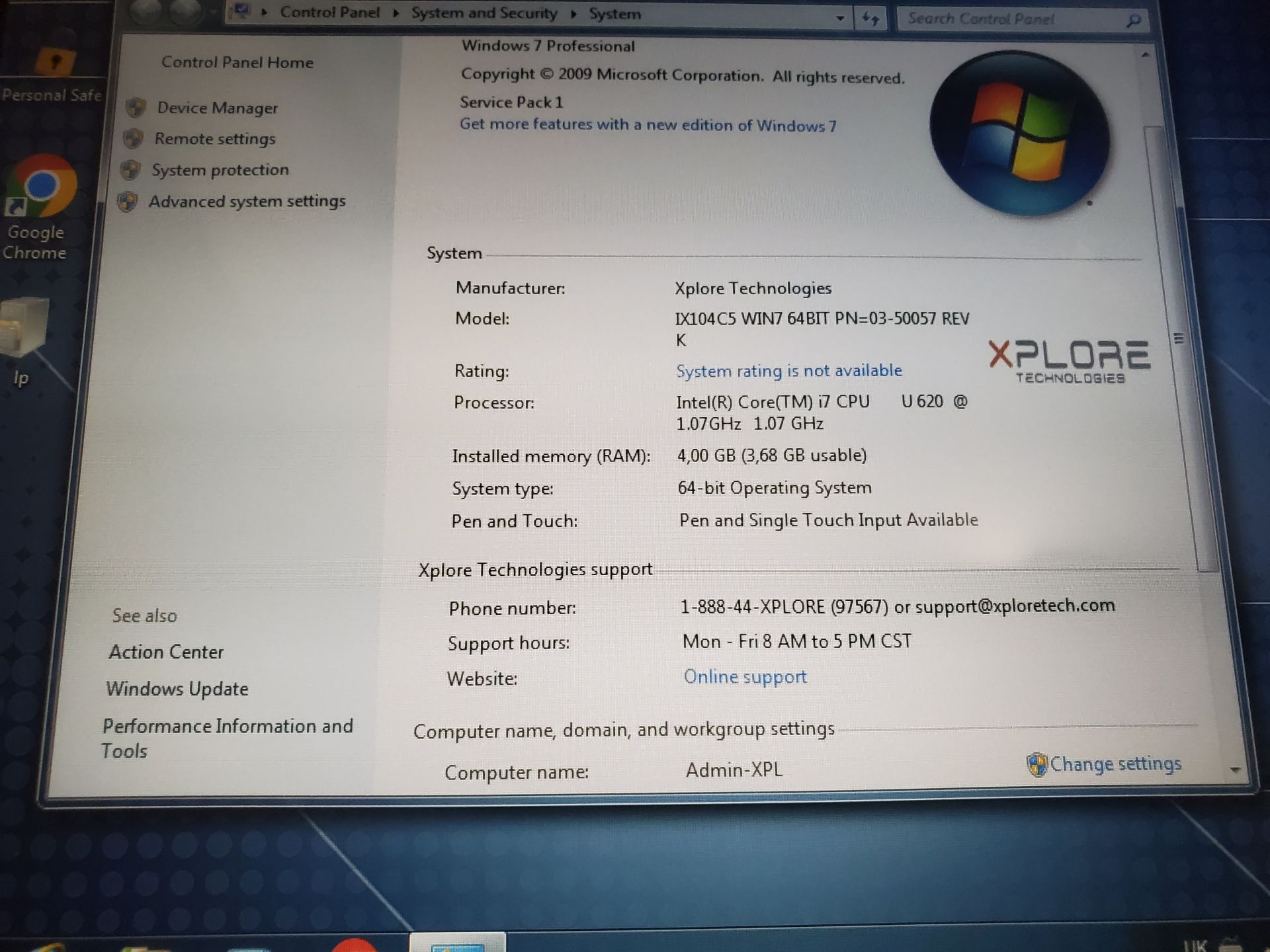
Task: Click the scroll up arrow
Action: 1145,54
